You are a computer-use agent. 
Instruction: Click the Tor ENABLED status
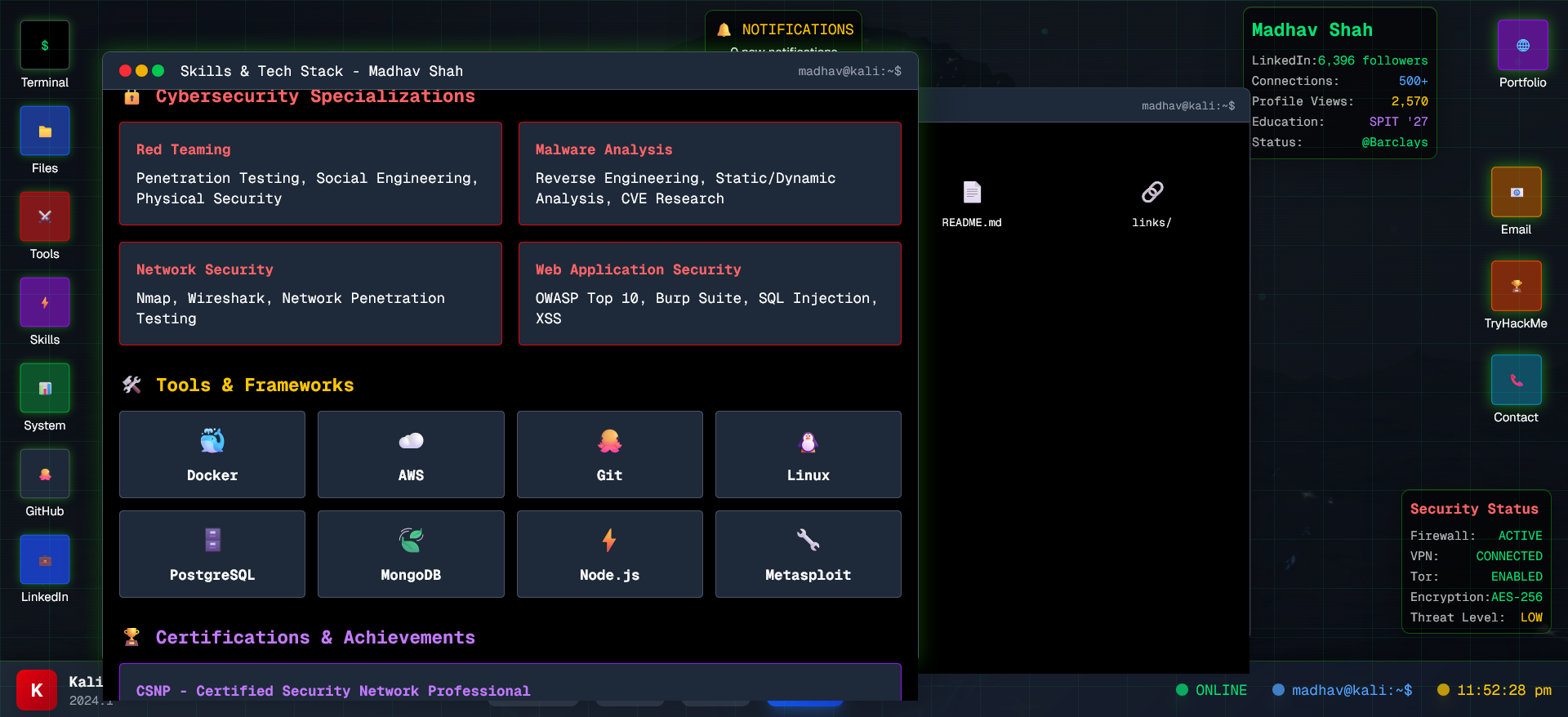pos(1517,577)
